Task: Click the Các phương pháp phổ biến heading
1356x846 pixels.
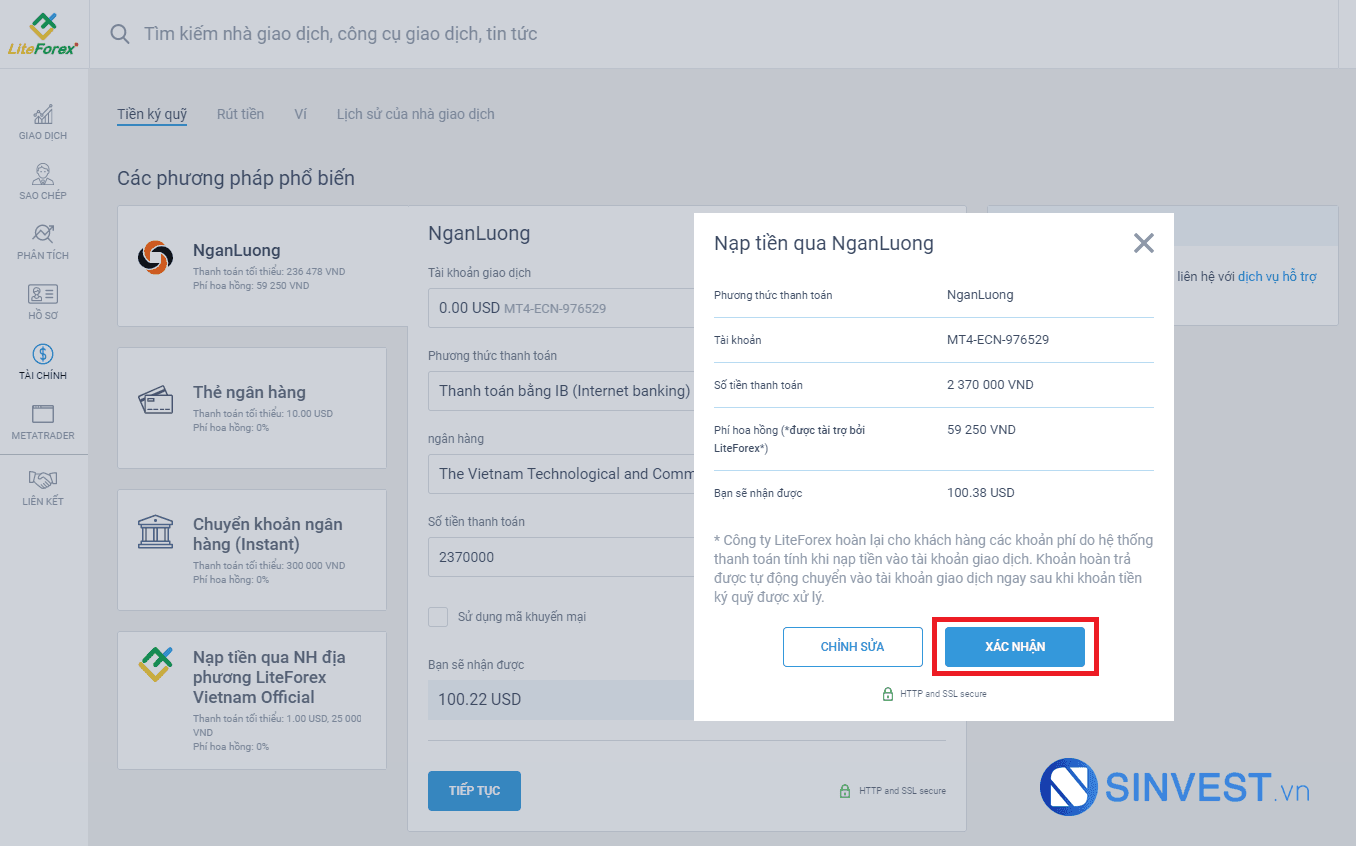Action: [x=236, y=178]
